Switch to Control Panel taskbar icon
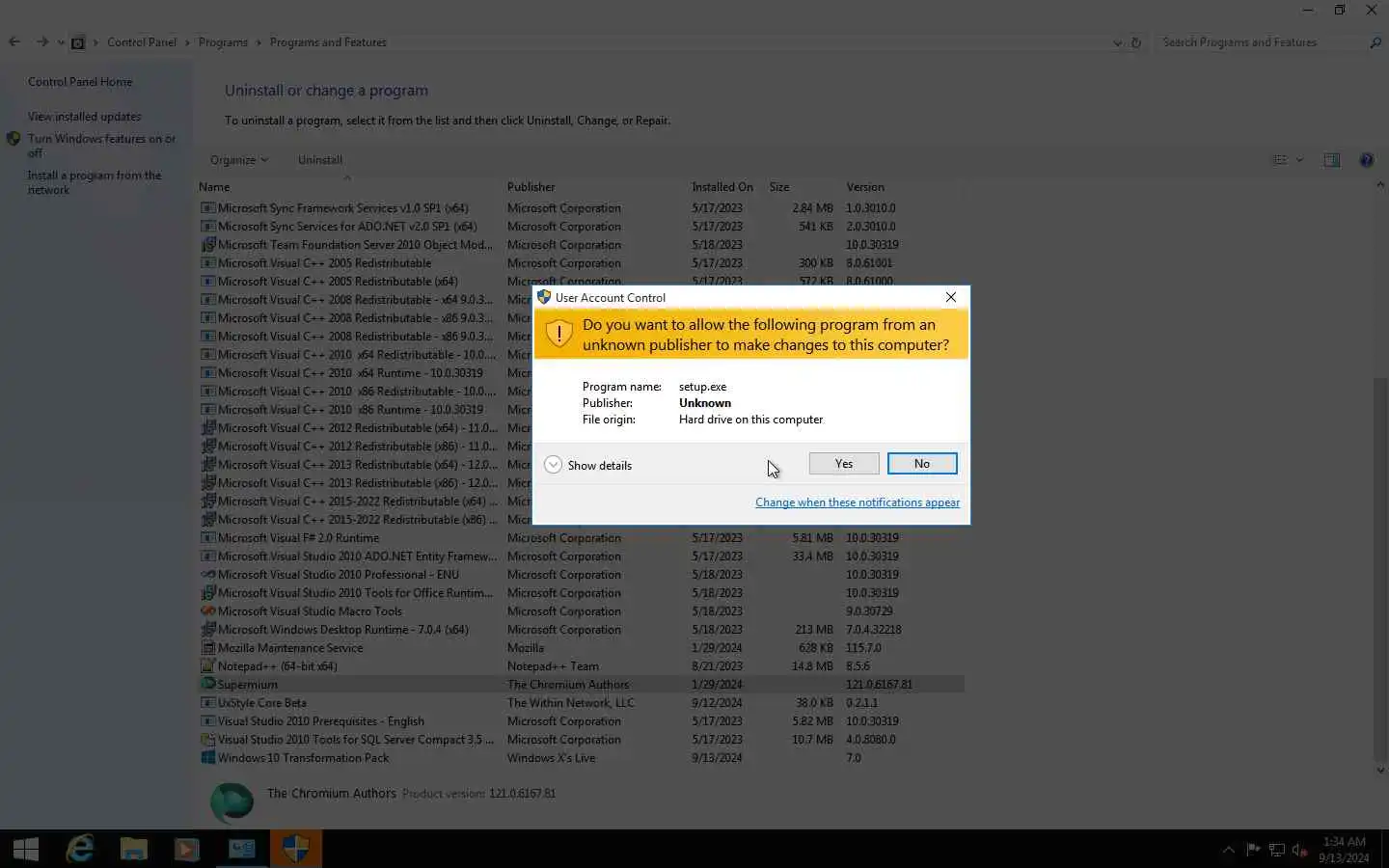Image resolution: width=1389 pixels, height=868 pixels. (x=241, y=849)
